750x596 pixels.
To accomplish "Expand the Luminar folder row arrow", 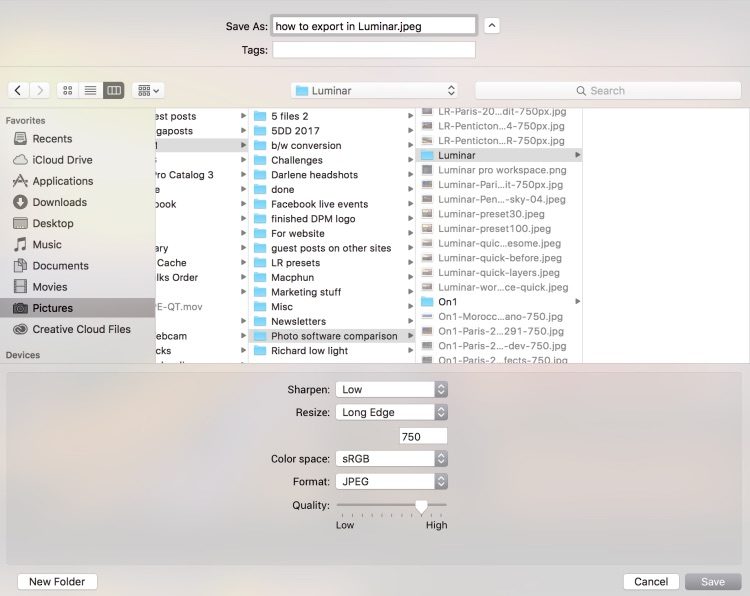I will 578,155.
